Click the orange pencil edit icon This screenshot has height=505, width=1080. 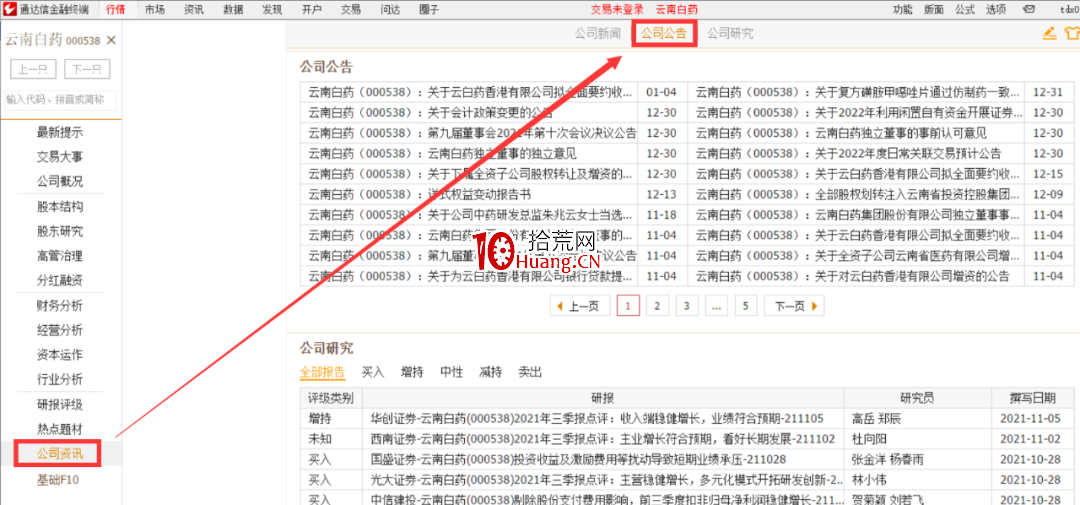[x=1049, y=33]
